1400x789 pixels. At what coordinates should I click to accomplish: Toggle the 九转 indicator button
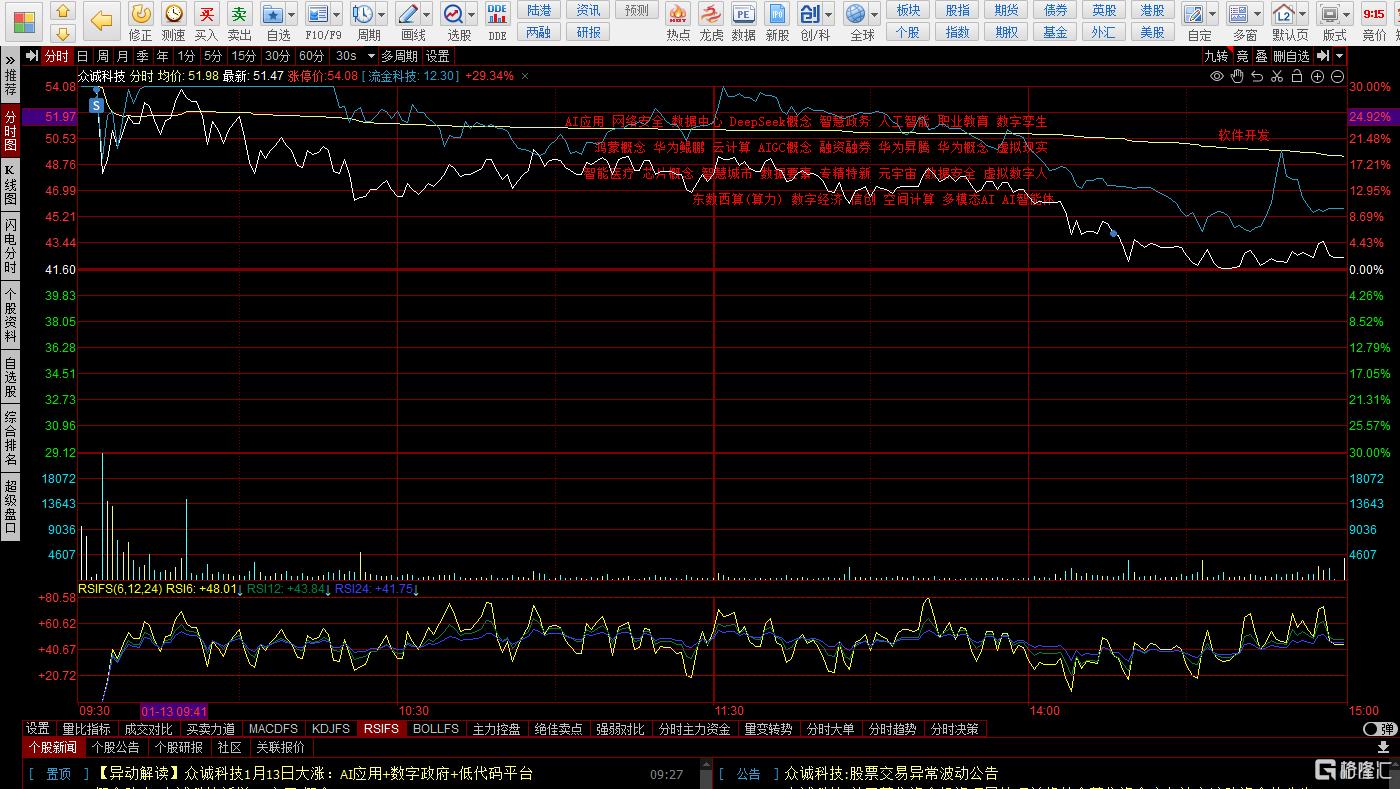[1216, 56]
